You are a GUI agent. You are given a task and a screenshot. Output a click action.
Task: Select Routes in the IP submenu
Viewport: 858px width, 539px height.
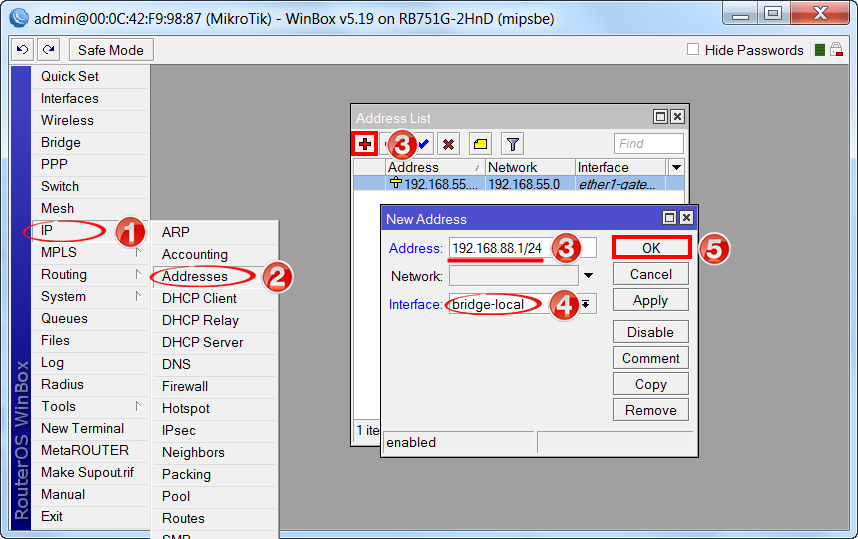point(214,518)
